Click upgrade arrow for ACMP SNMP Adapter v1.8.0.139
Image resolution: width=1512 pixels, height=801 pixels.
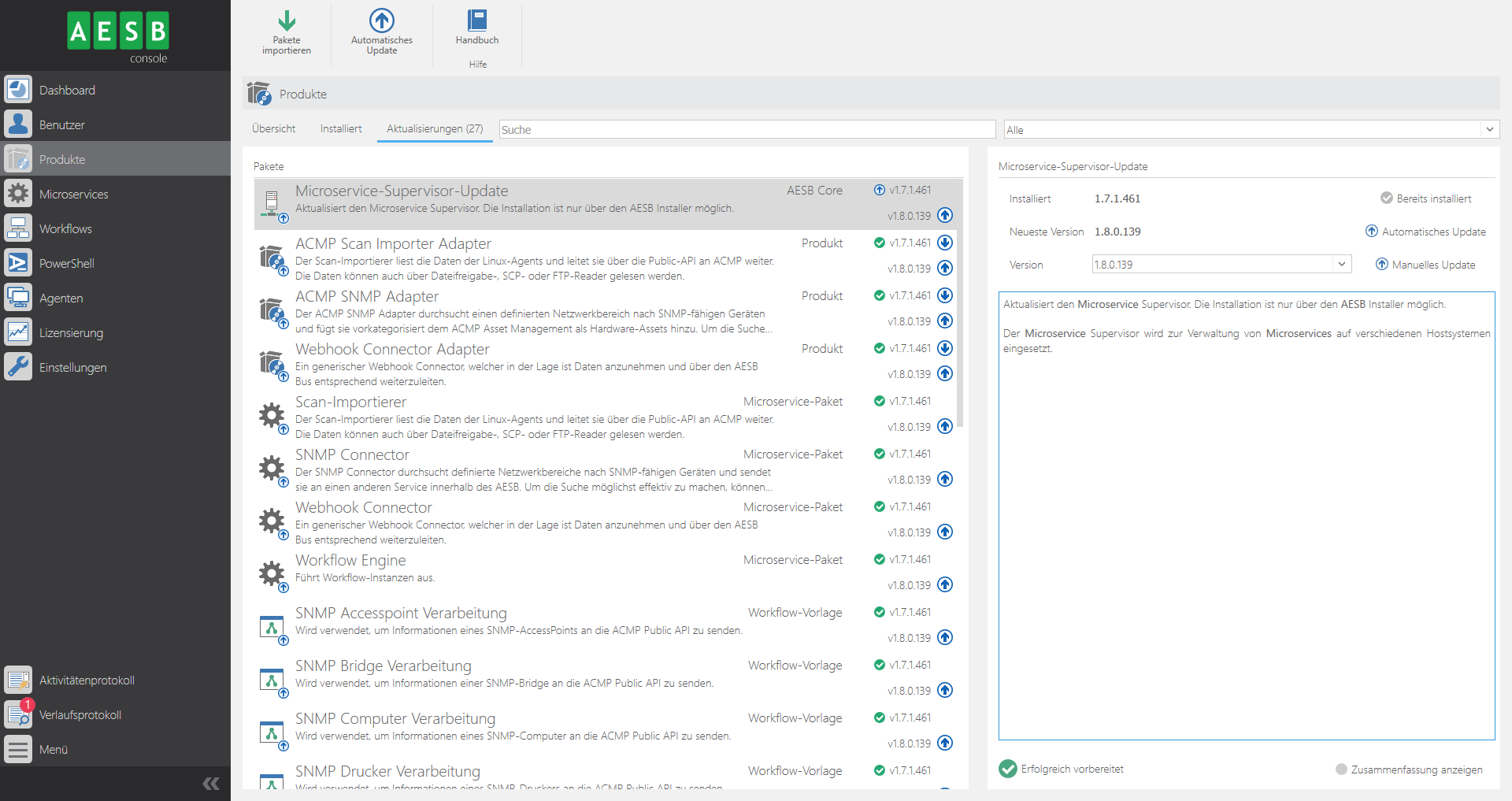pyautogui.click(x=945, y=321)
